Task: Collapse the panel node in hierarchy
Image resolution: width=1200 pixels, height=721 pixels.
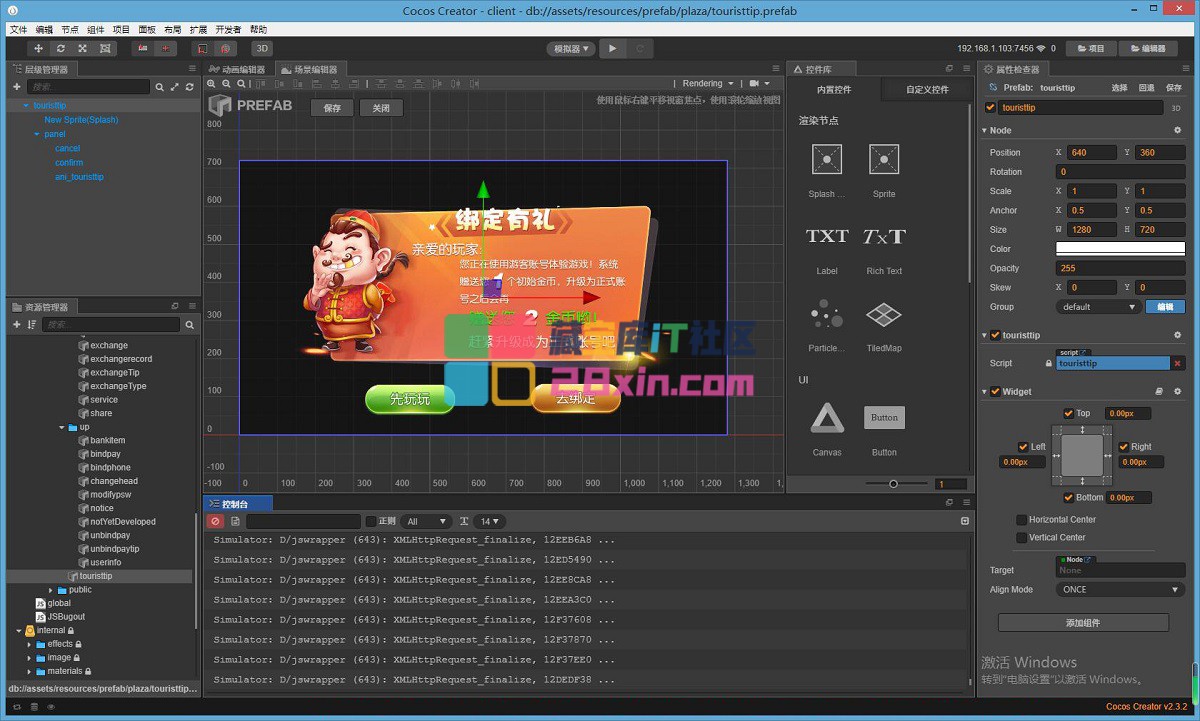Action: [x=36, y=134]
